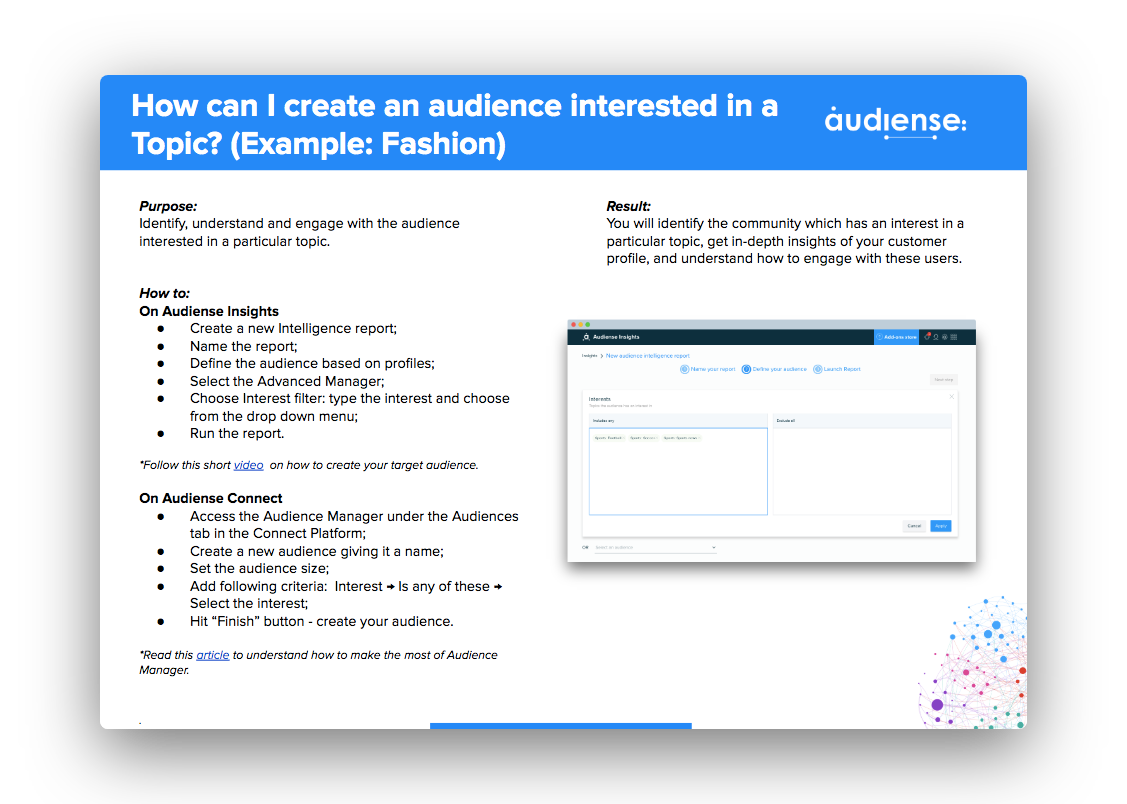
Task: Open the 'video' hyperlink
Action: pos(249,465)
